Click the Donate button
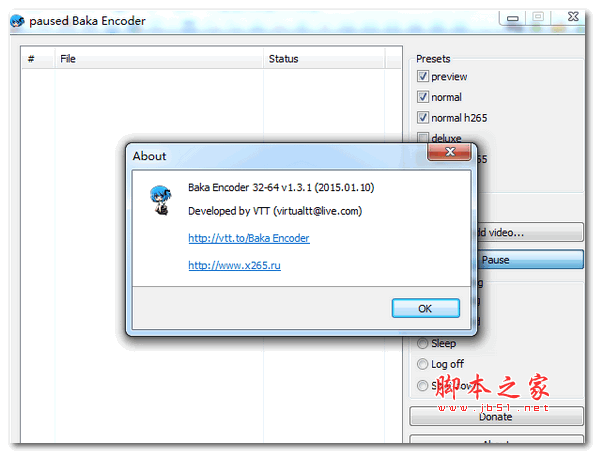Viewport: 596px width, 454px height. (496, 417)
